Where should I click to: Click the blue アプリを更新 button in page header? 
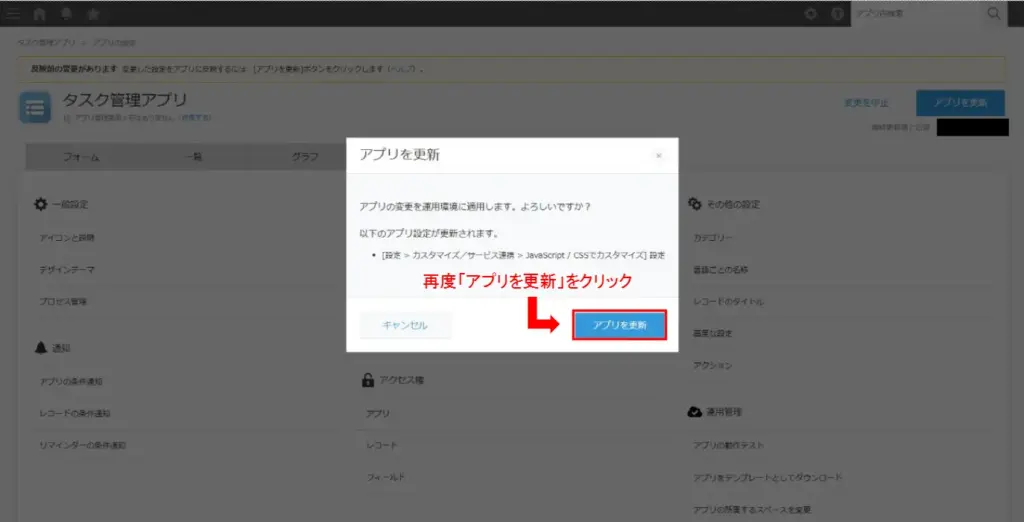(960, 103)
